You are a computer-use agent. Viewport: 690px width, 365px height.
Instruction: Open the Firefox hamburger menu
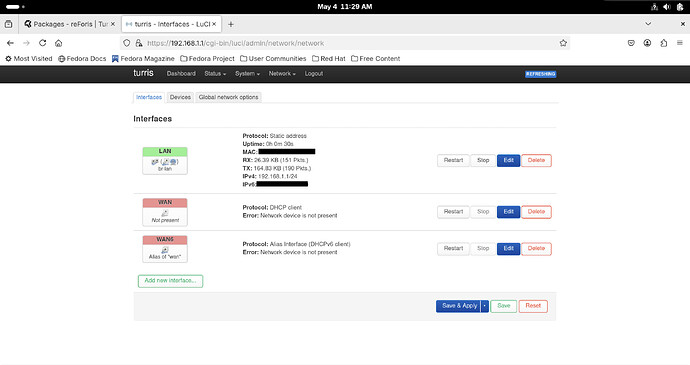[680, 43]
